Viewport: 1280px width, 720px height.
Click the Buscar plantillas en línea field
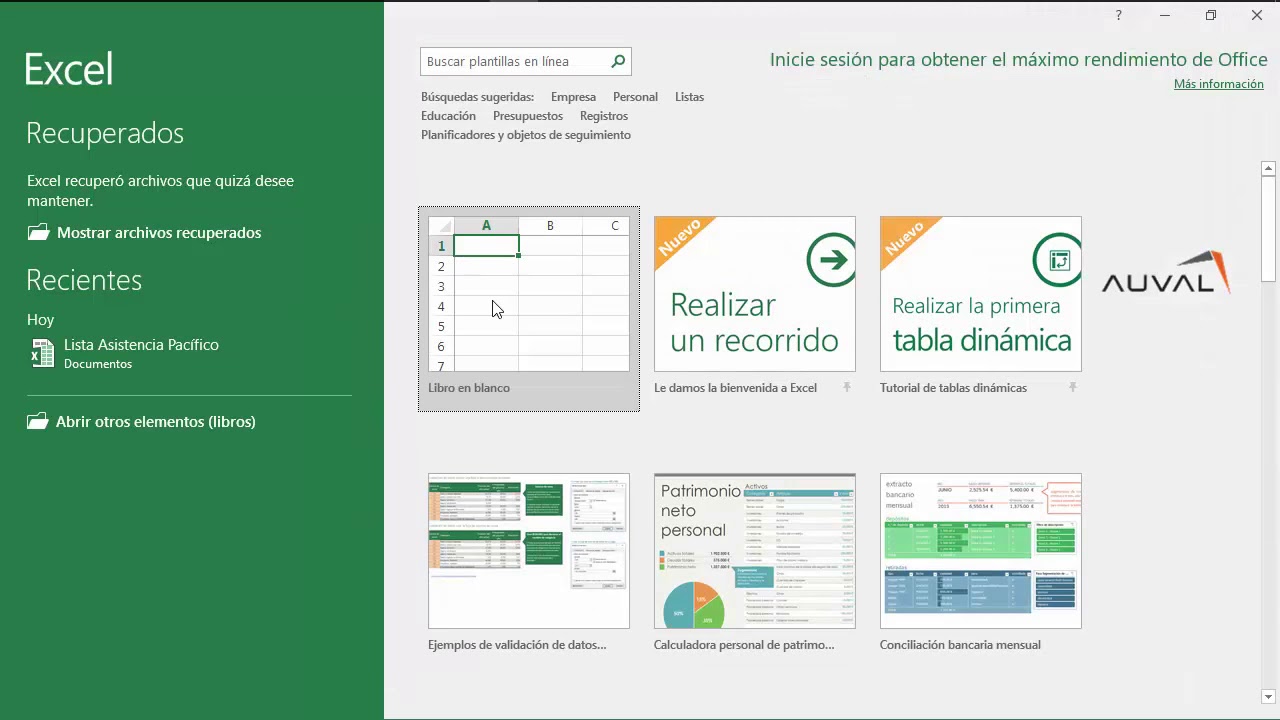coord(514,61)
